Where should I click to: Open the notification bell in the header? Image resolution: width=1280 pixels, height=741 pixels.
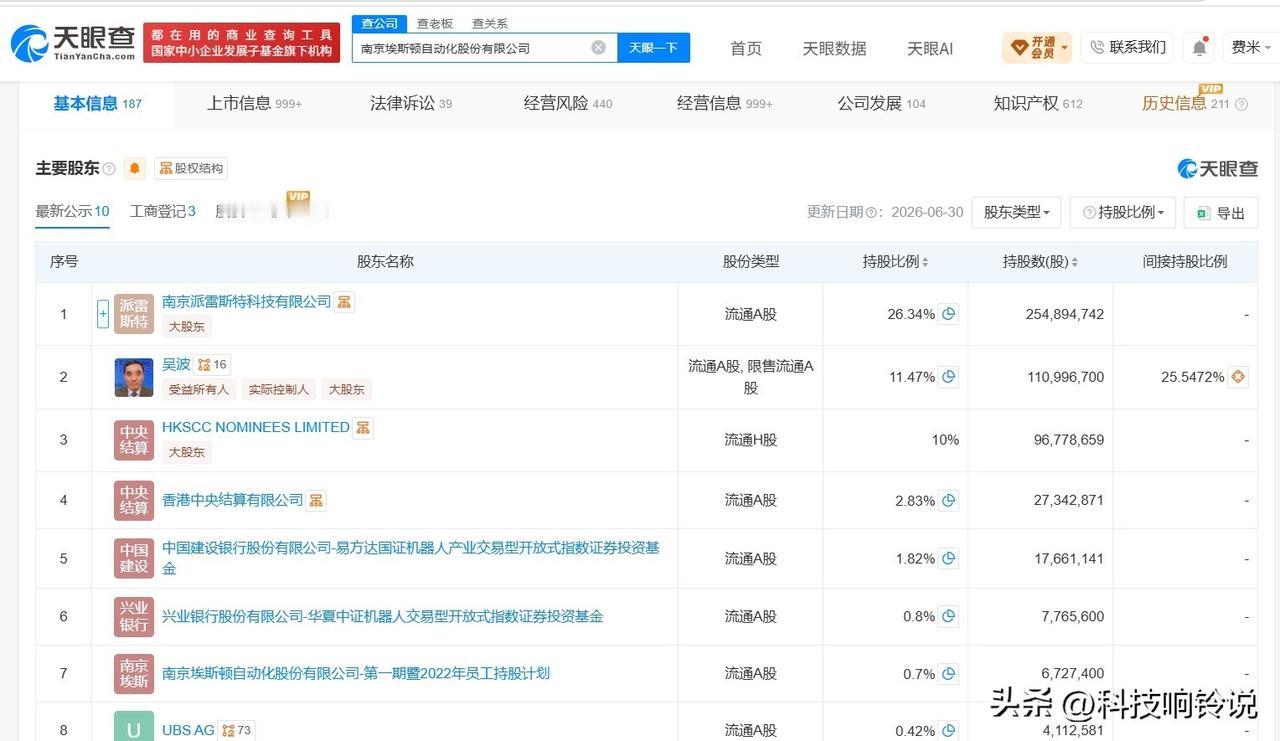tap(1199, 47)
